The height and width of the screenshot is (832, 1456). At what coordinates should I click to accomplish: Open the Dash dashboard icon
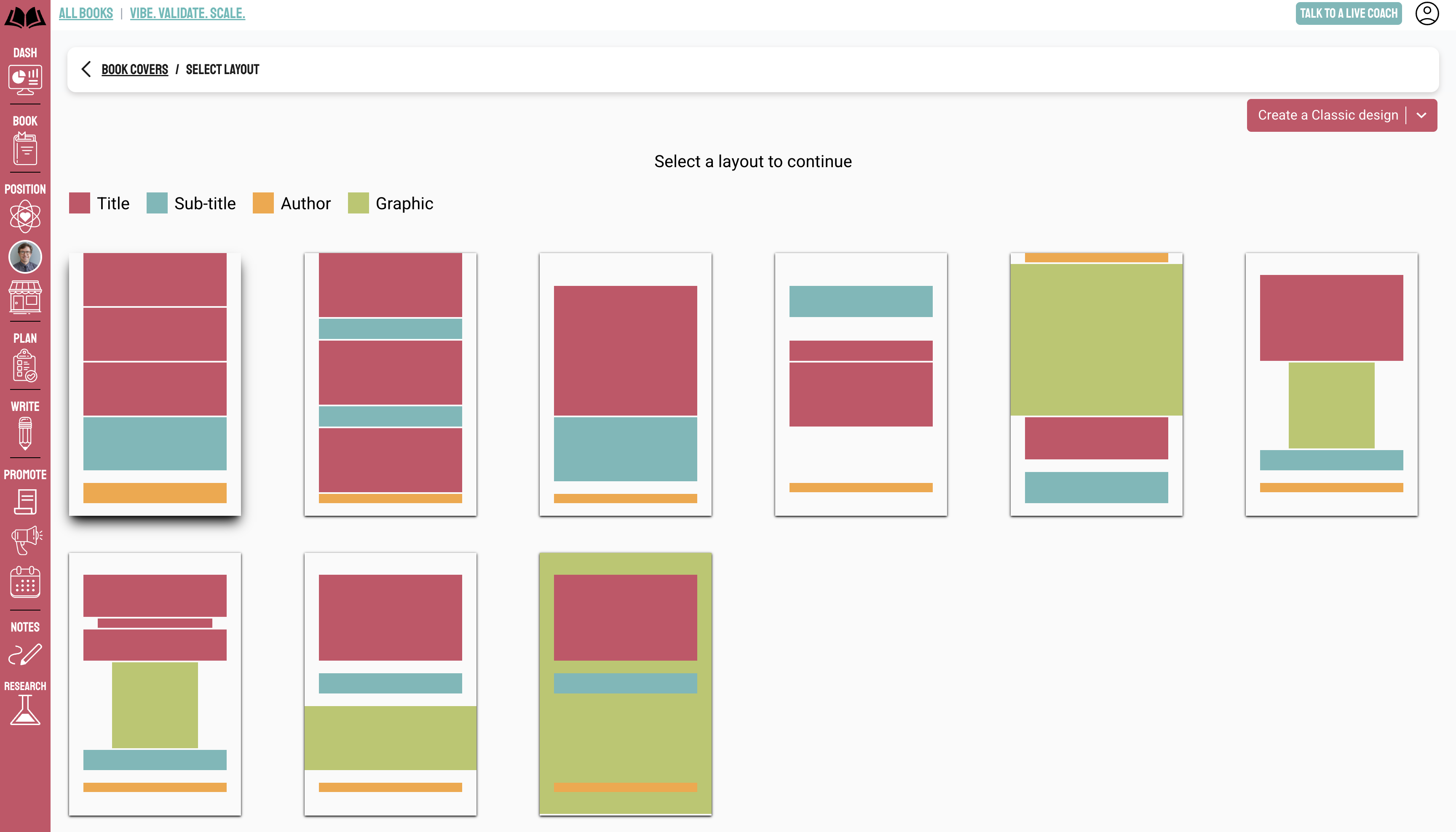[25, 80]
